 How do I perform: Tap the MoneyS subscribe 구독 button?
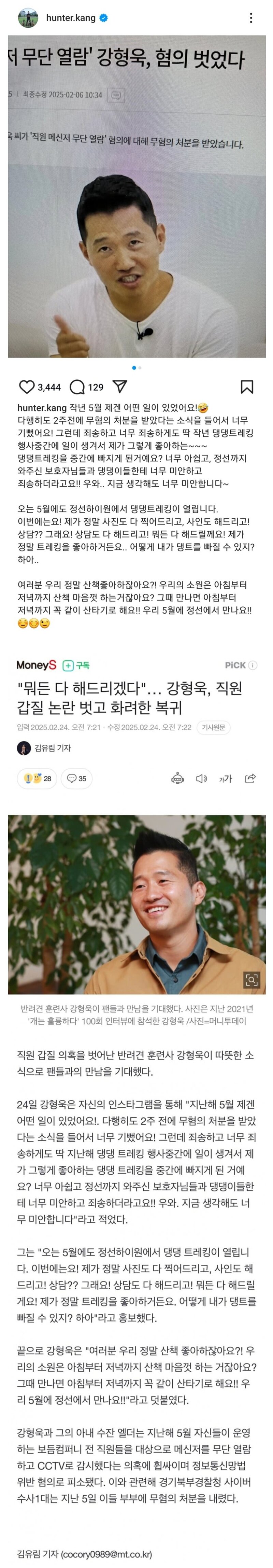point(76,665)
